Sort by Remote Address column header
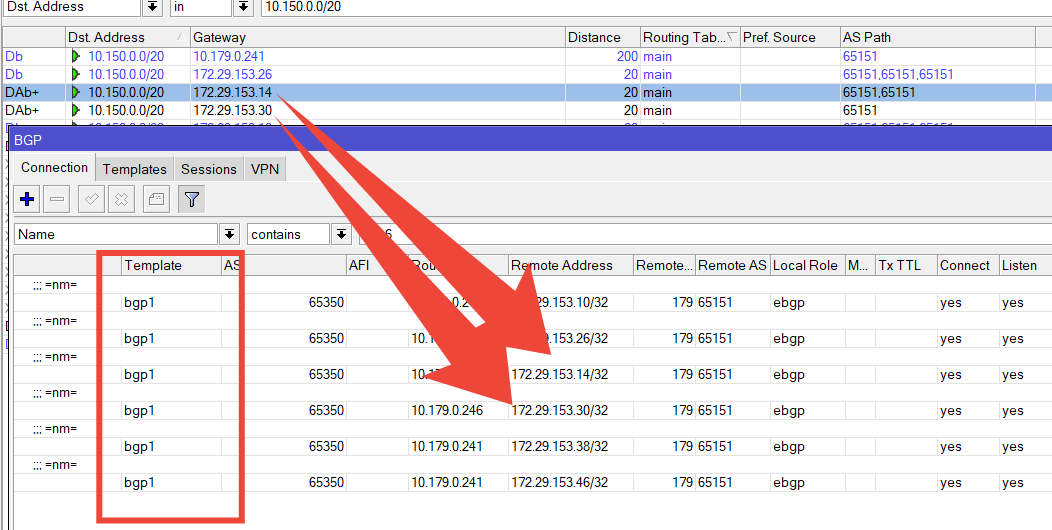 (x=571, y=265)
